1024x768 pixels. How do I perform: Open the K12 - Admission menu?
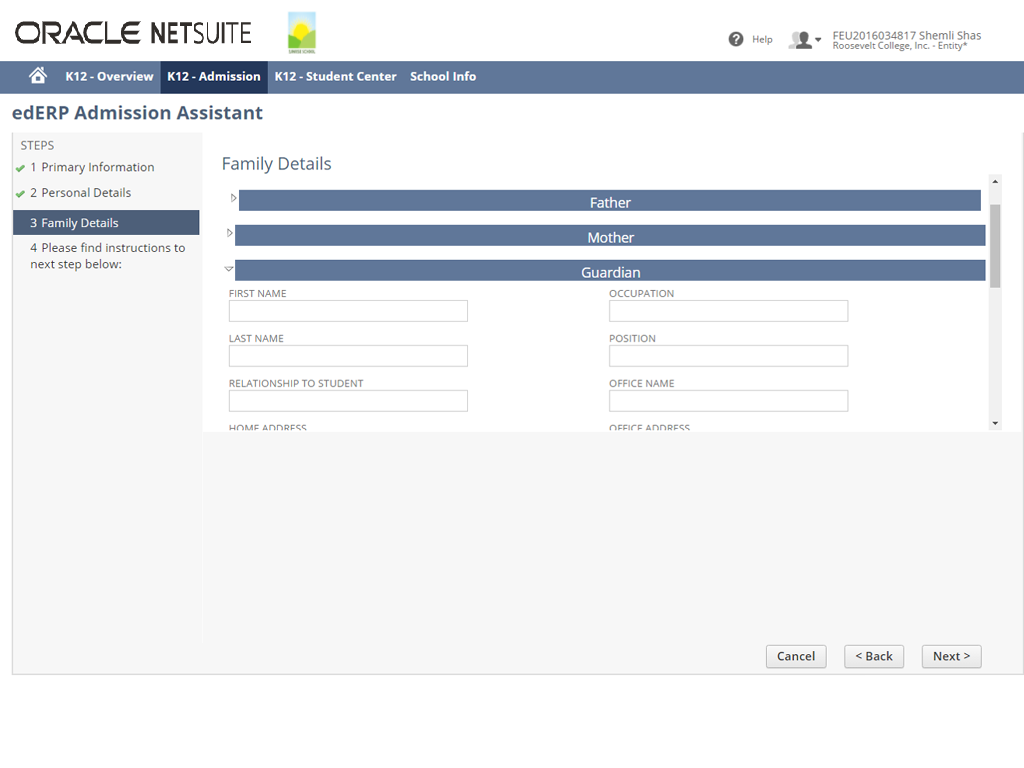tap(214, 76)
